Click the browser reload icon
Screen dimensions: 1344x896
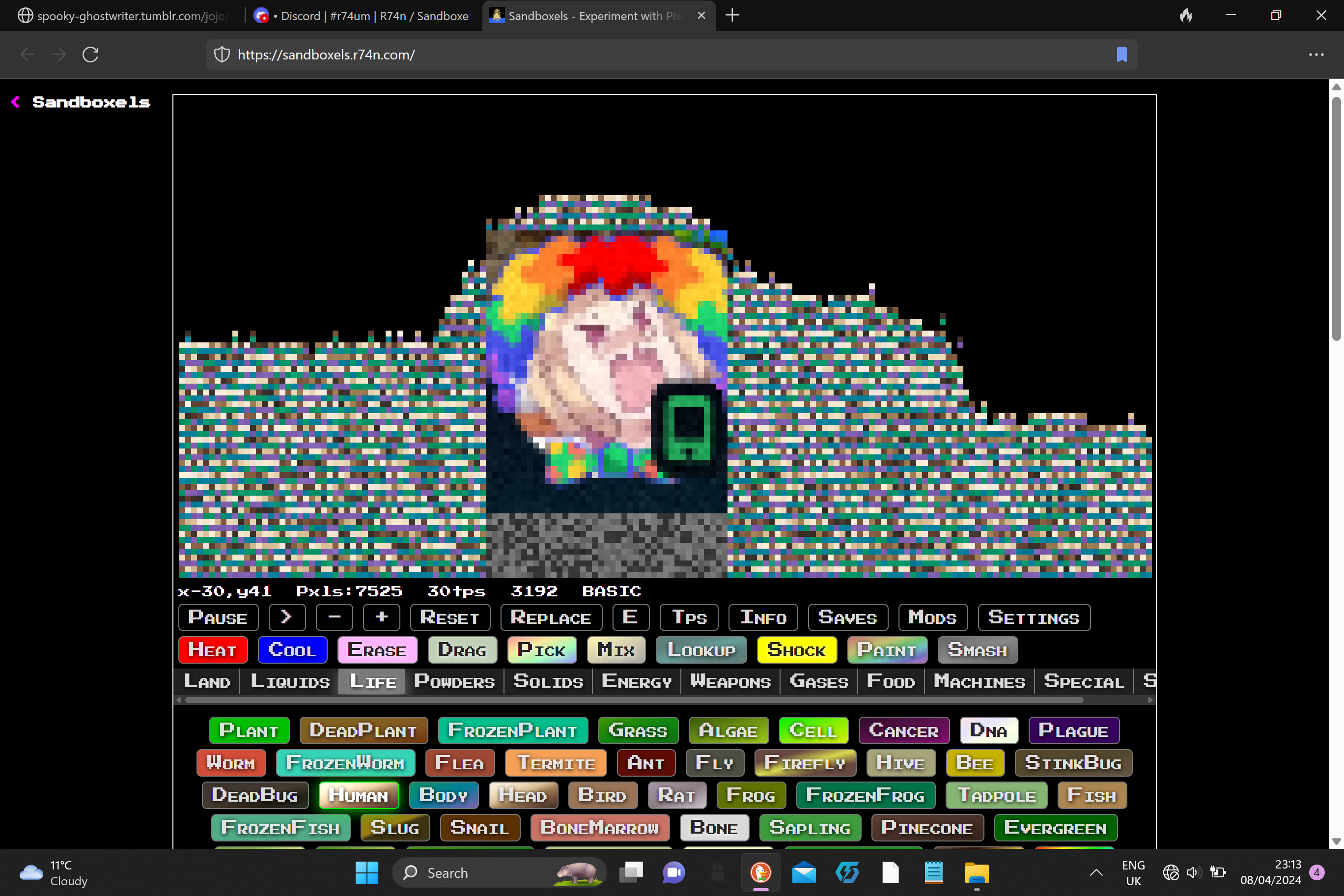tap(90, 55)
